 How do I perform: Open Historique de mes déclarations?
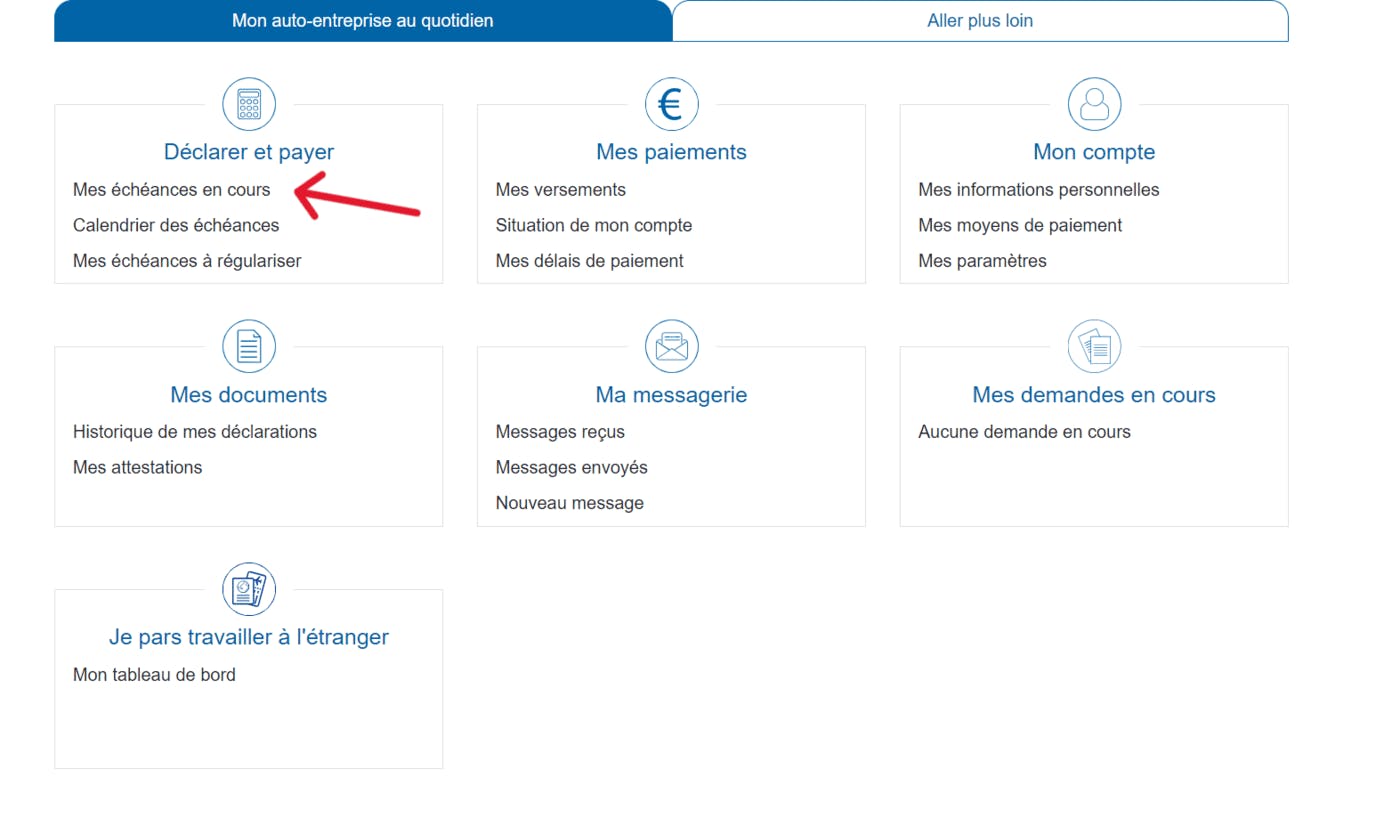pyautogui.click(x=194, y=431)
